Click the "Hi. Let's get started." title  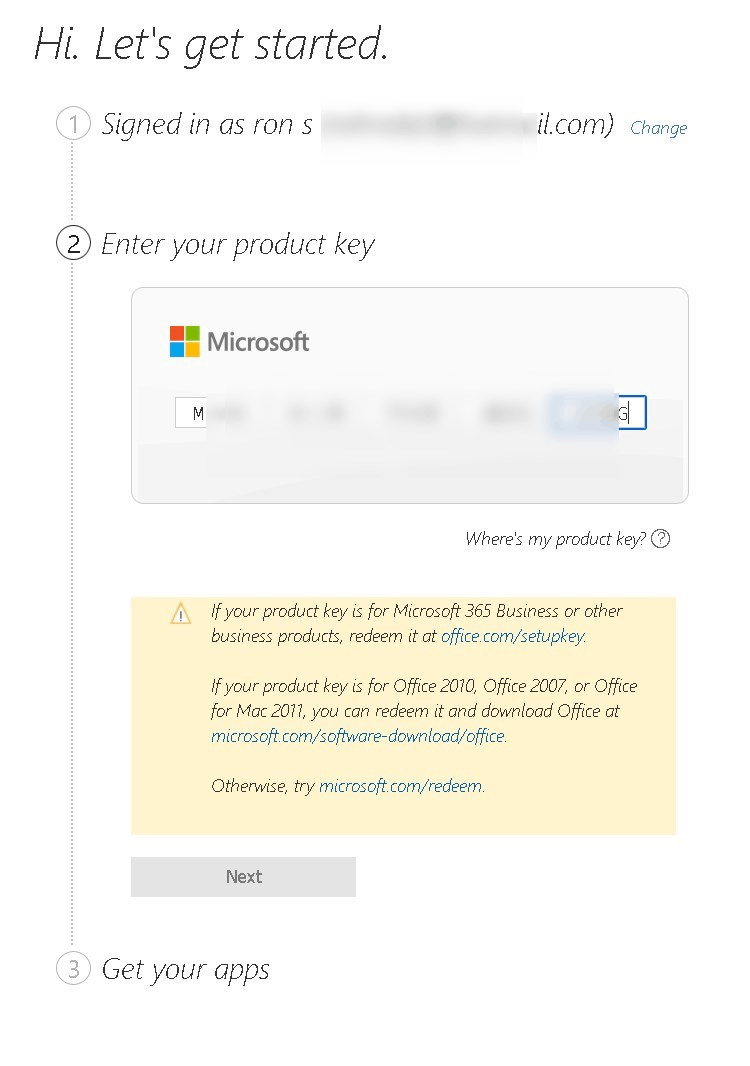pos(211,45)
